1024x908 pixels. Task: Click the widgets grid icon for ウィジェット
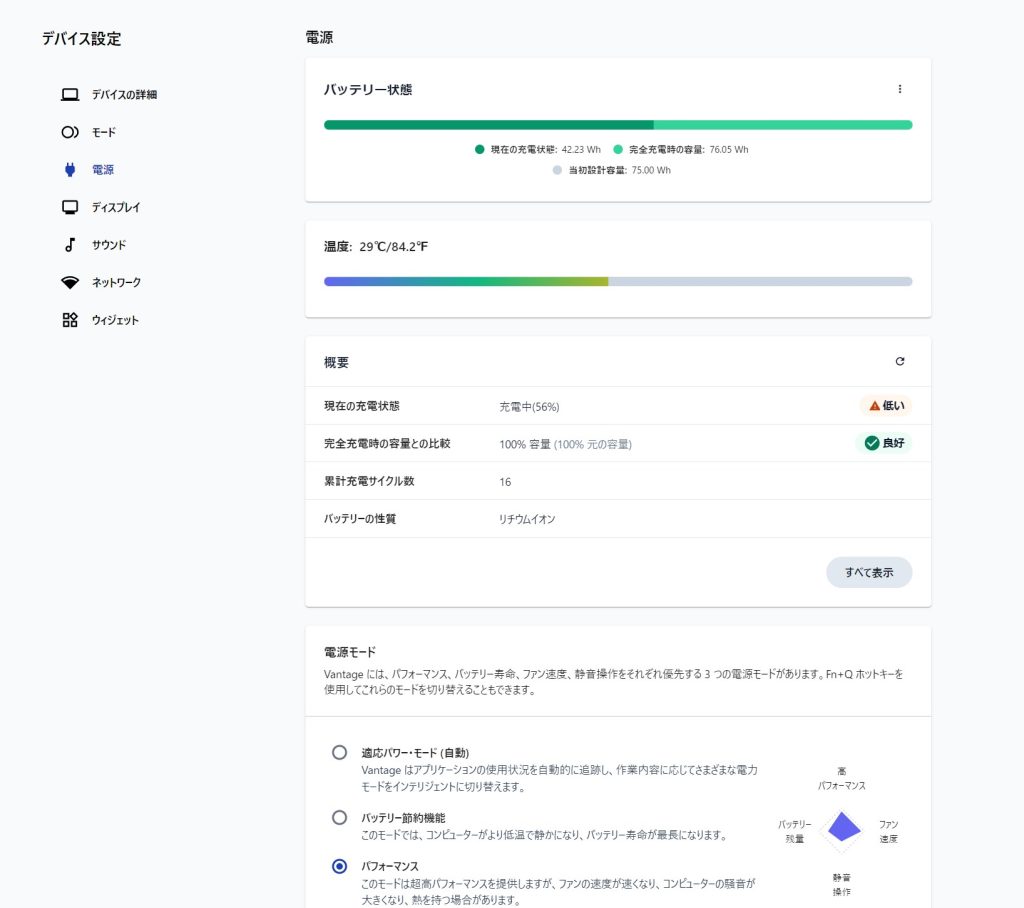tap(70, 320)
